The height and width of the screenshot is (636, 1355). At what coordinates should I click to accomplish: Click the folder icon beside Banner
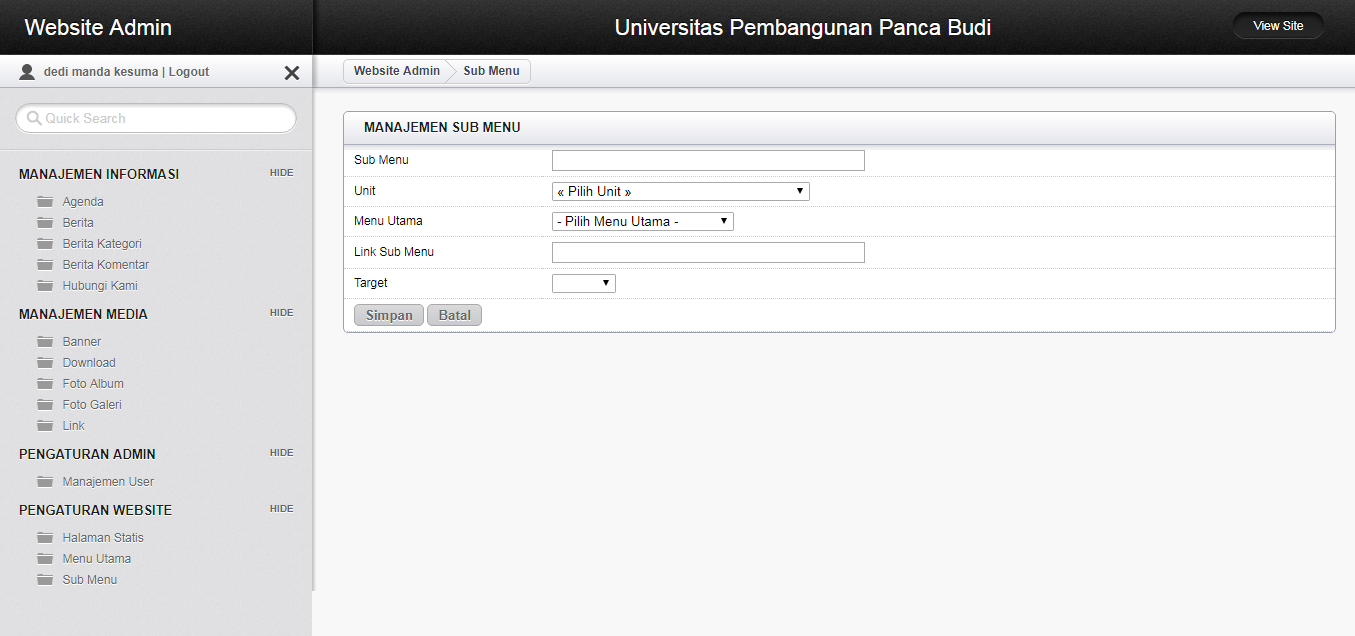[45, 342]
